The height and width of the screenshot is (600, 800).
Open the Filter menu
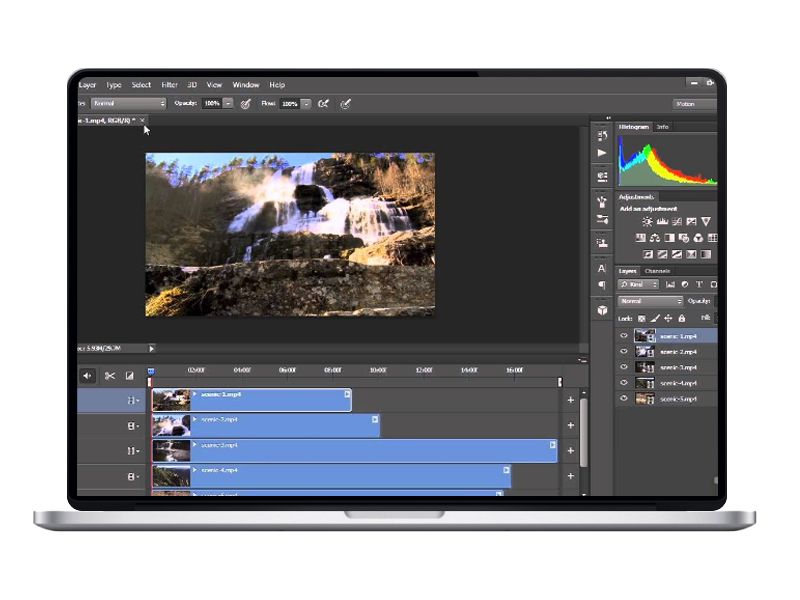[169, 85]
